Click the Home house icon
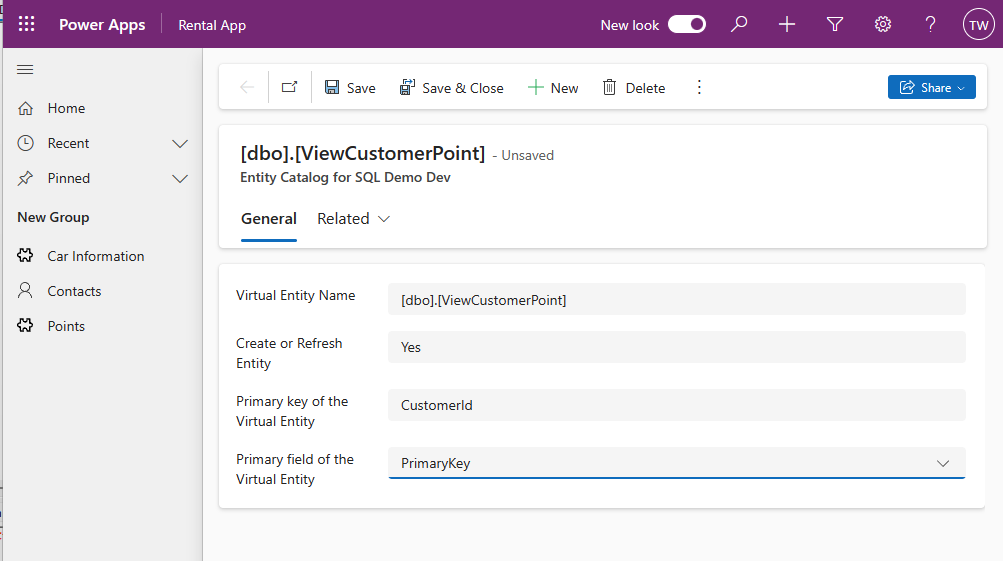1003x561 pixels. pos(25,108)
